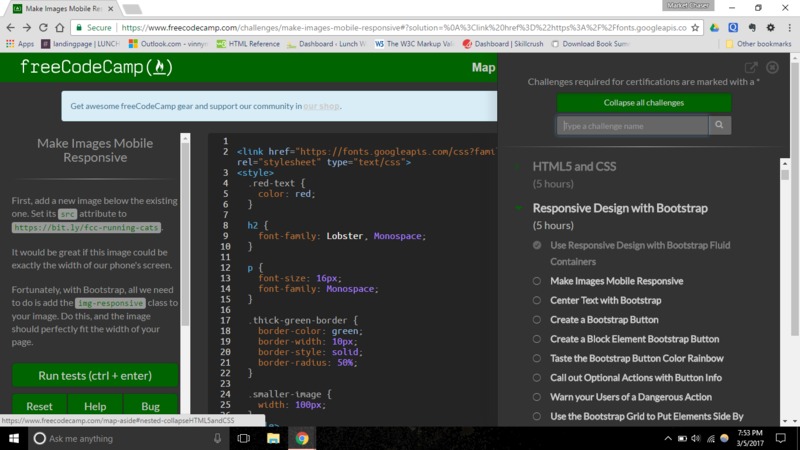800x450 pixels.
Task: Close the challenge map panel
Action: coord(774,68)
